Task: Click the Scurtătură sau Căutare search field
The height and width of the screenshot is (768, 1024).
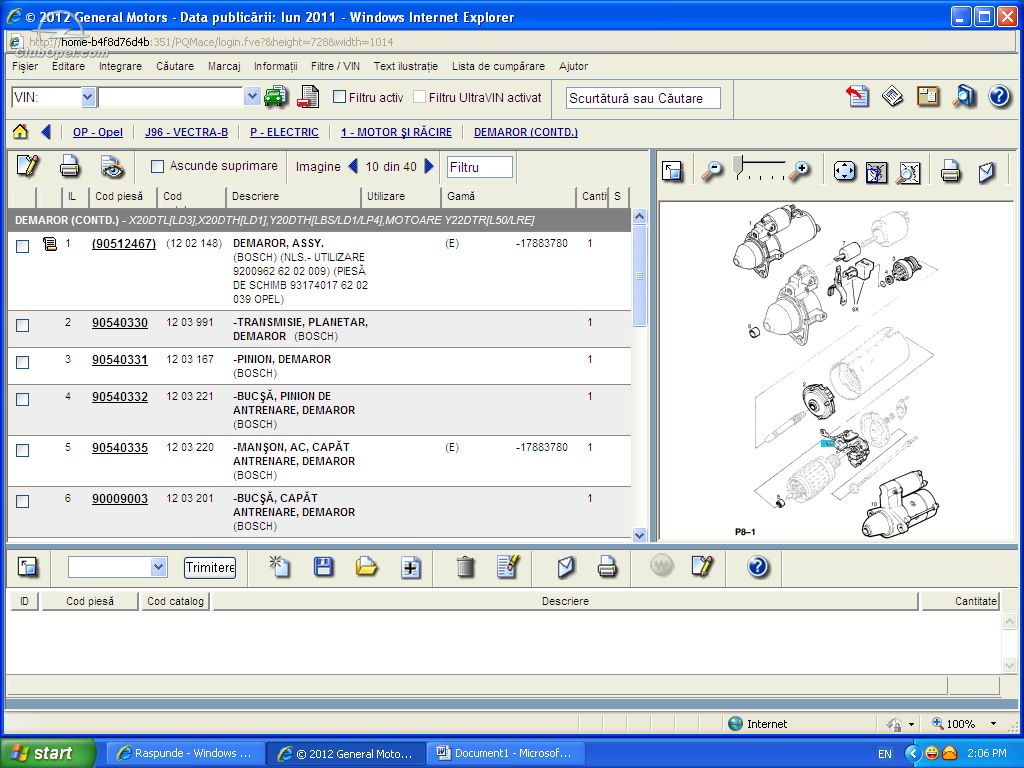Action: pos(643,98)
